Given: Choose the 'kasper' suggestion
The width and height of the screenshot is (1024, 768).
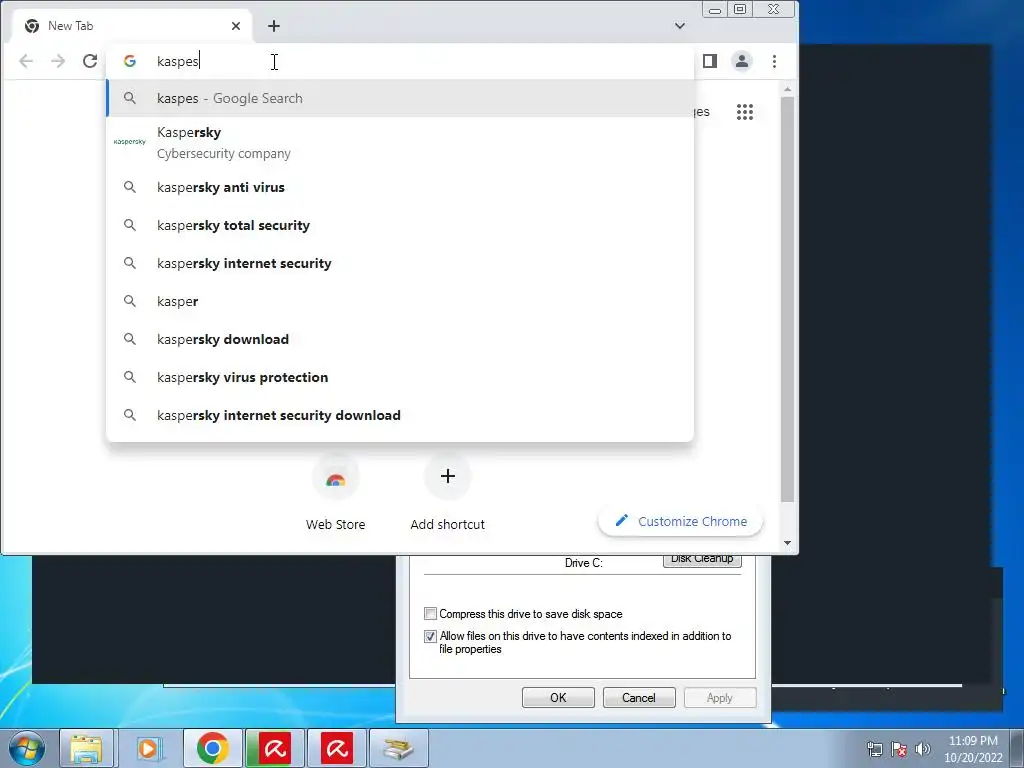Looking at the screenshot, I should 400,301.
